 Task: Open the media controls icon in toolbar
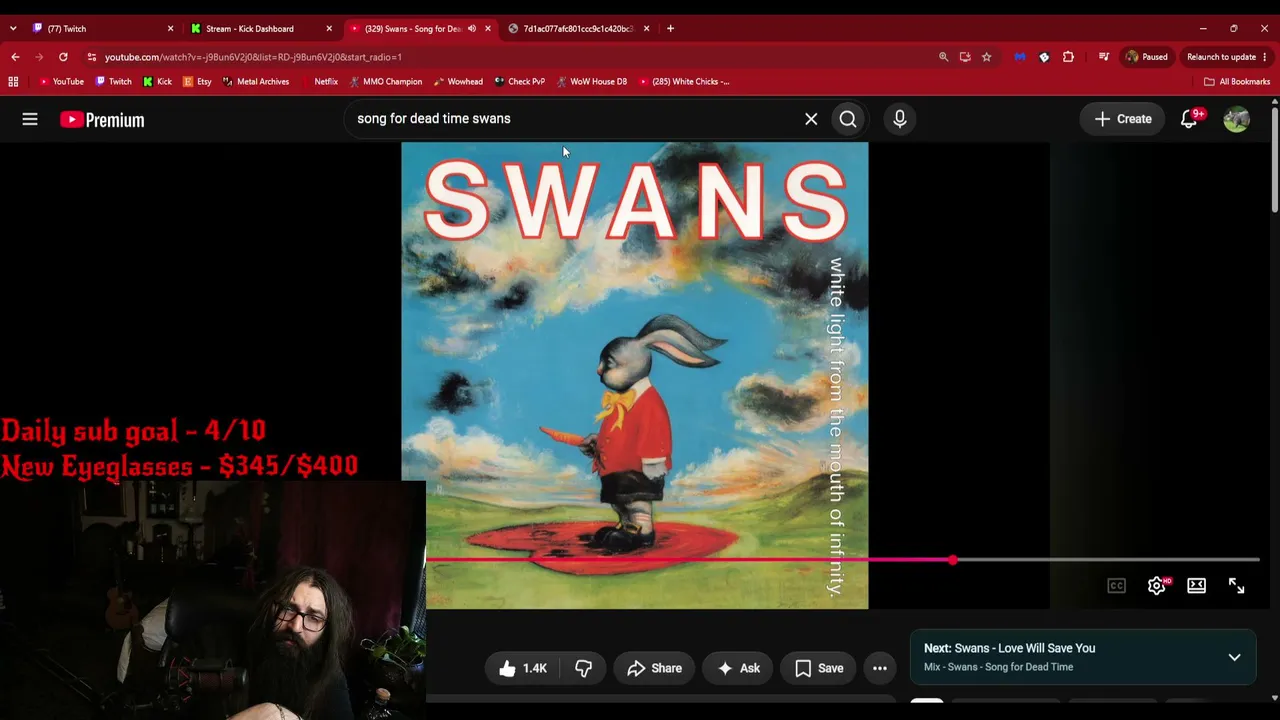1104,57
